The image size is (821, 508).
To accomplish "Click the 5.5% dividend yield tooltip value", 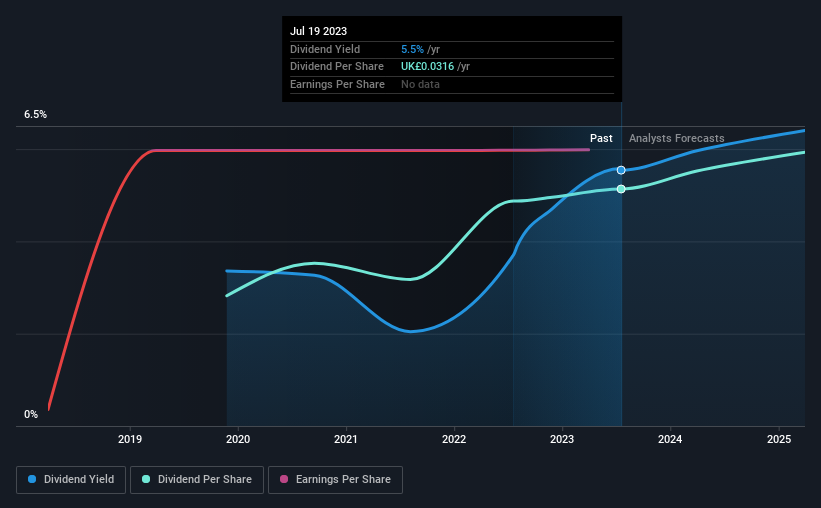I will 413,49.
